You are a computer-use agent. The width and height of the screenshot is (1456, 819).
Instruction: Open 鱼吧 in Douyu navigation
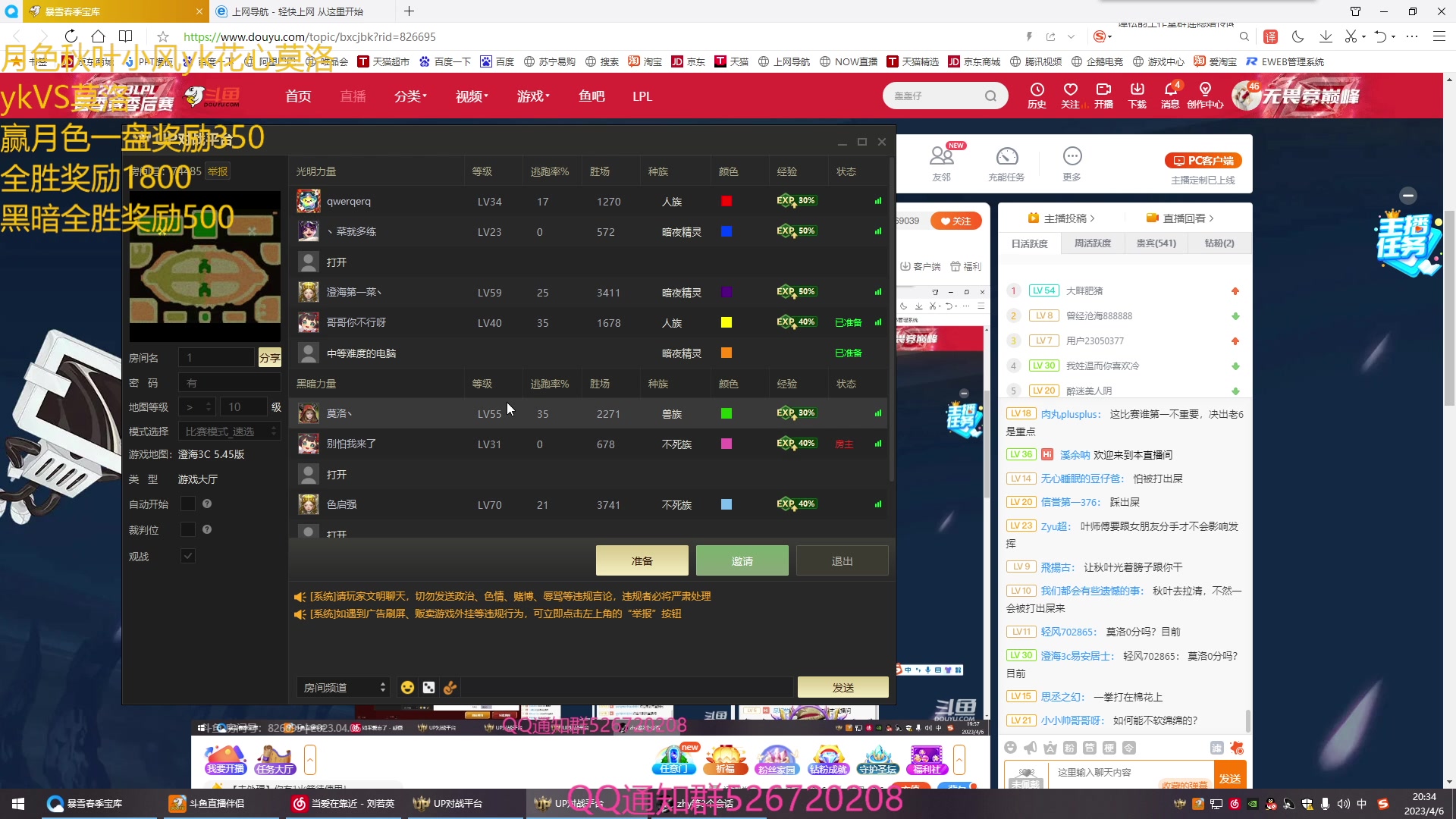591,96
